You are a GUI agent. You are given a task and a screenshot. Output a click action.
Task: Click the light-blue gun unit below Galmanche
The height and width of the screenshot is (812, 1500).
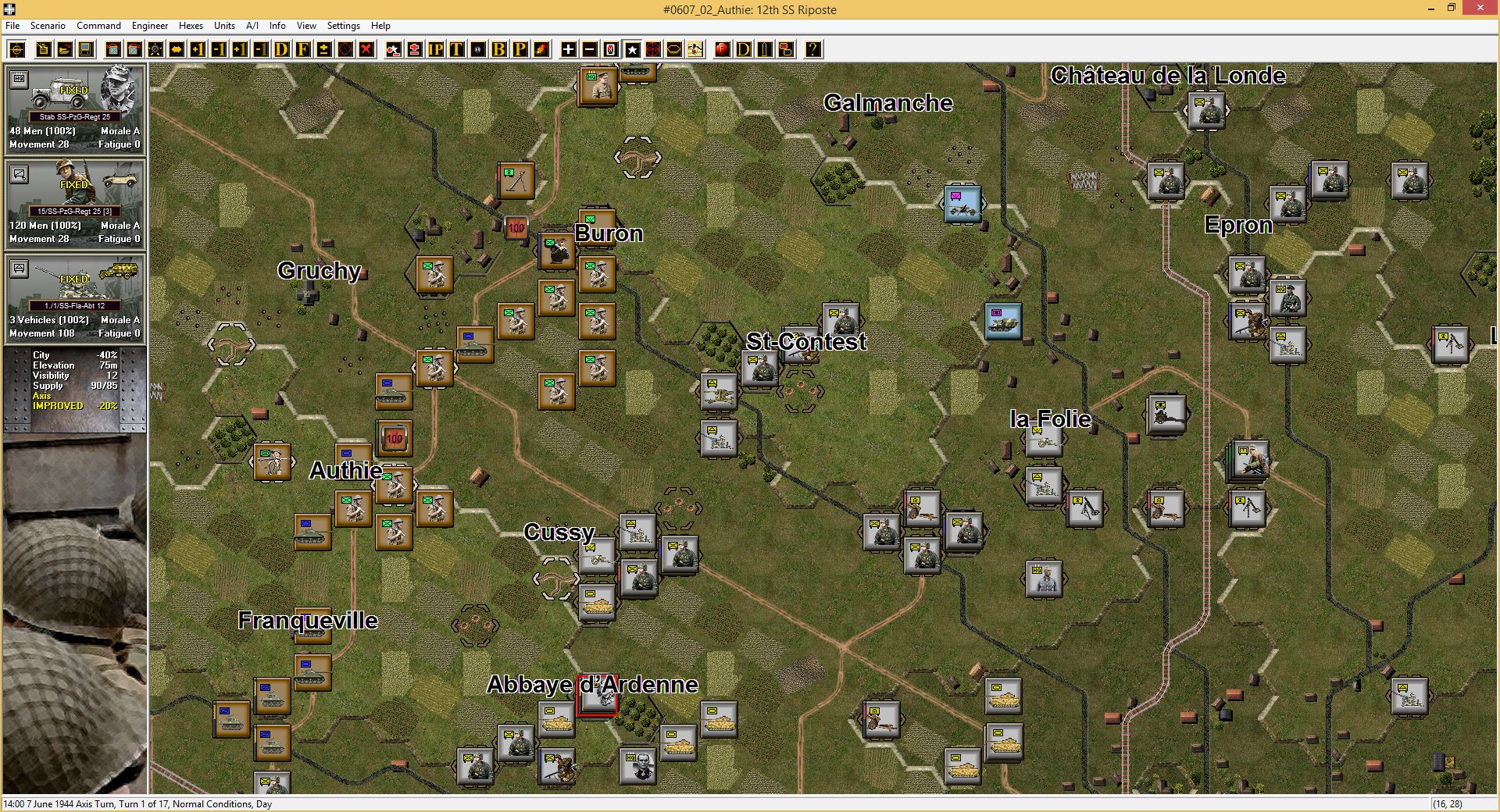click(962, 204)
